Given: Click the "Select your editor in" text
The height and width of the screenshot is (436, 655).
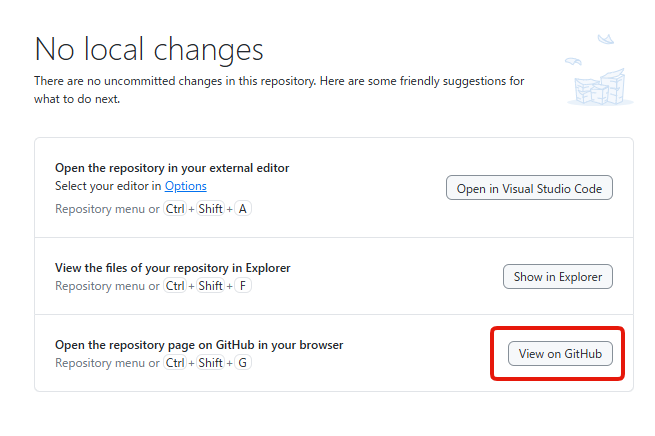Looking at the screenshot, I should [108, 186].
